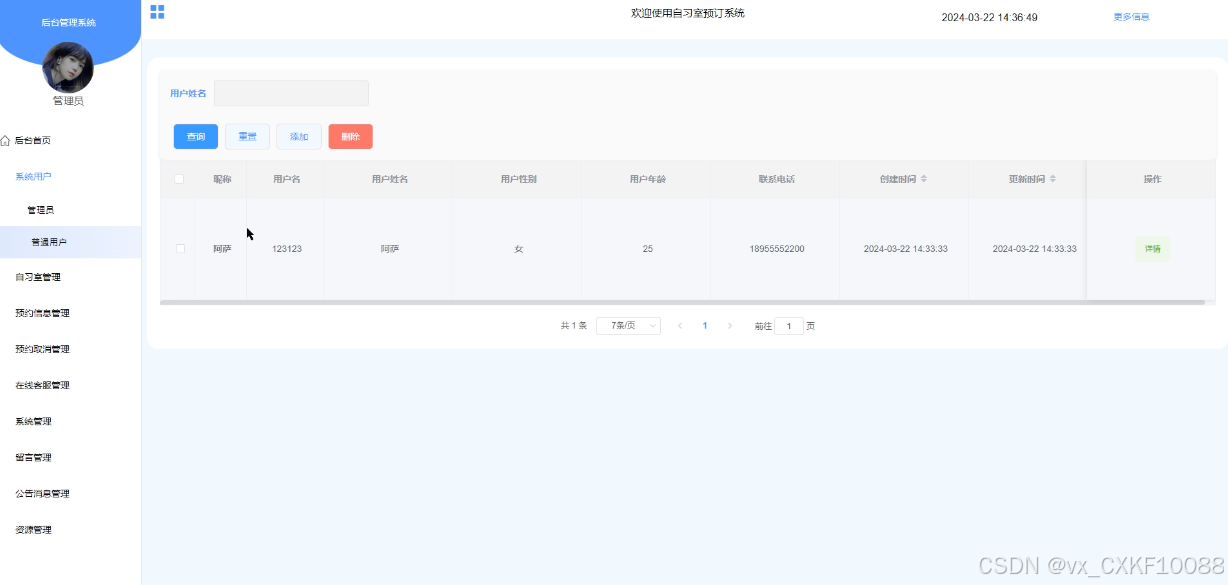
Task: Click the home icon beside 后台首页
Action: tap(6, 141)
